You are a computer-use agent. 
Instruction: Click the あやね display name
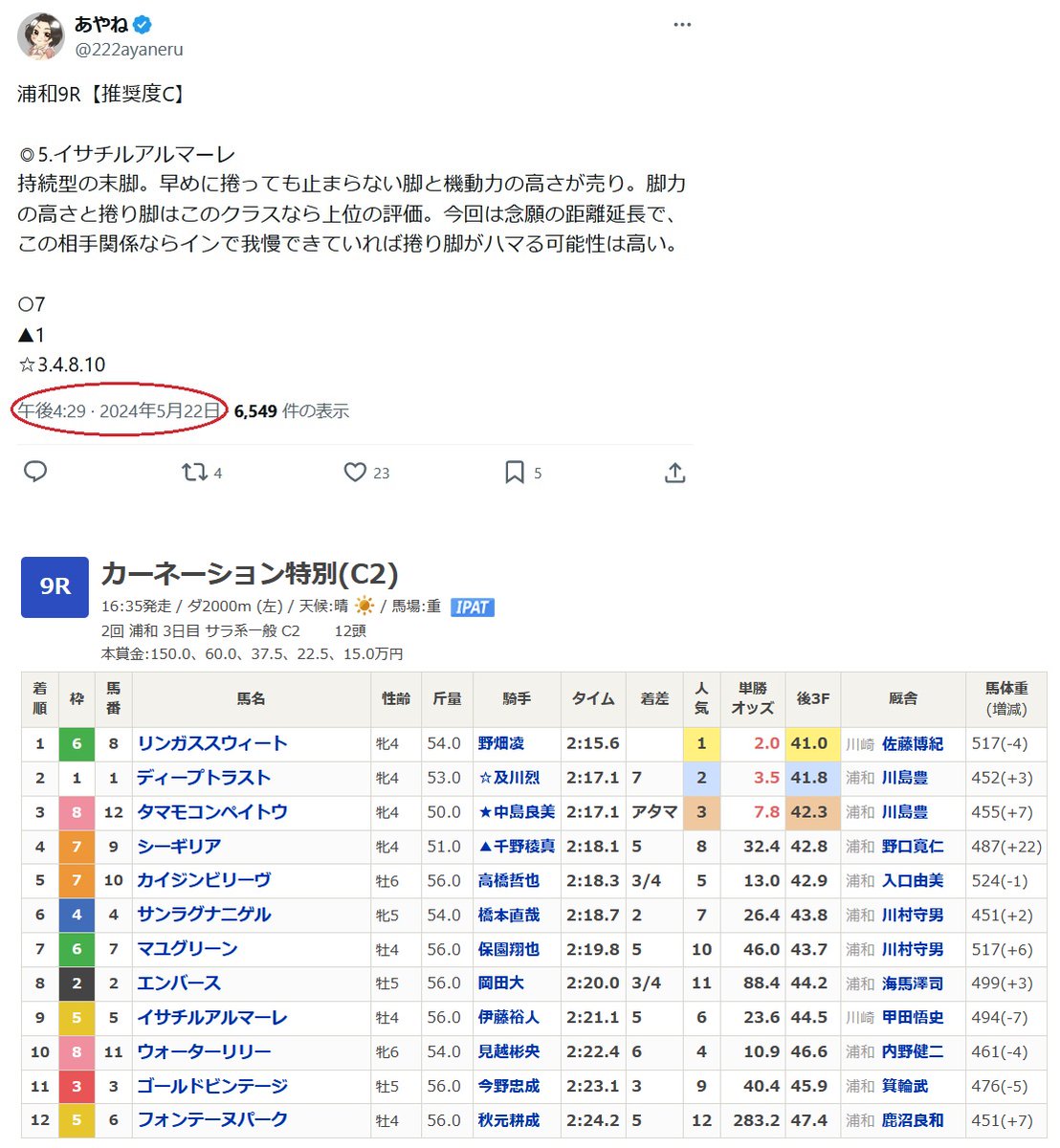pos(101,24)
